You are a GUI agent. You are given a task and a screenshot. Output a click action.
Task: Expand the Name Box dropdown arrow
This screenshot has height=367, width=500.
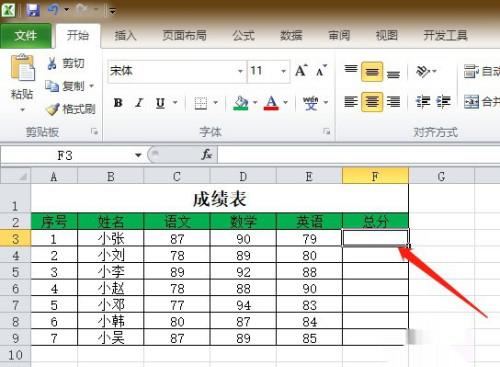point(138,155)
